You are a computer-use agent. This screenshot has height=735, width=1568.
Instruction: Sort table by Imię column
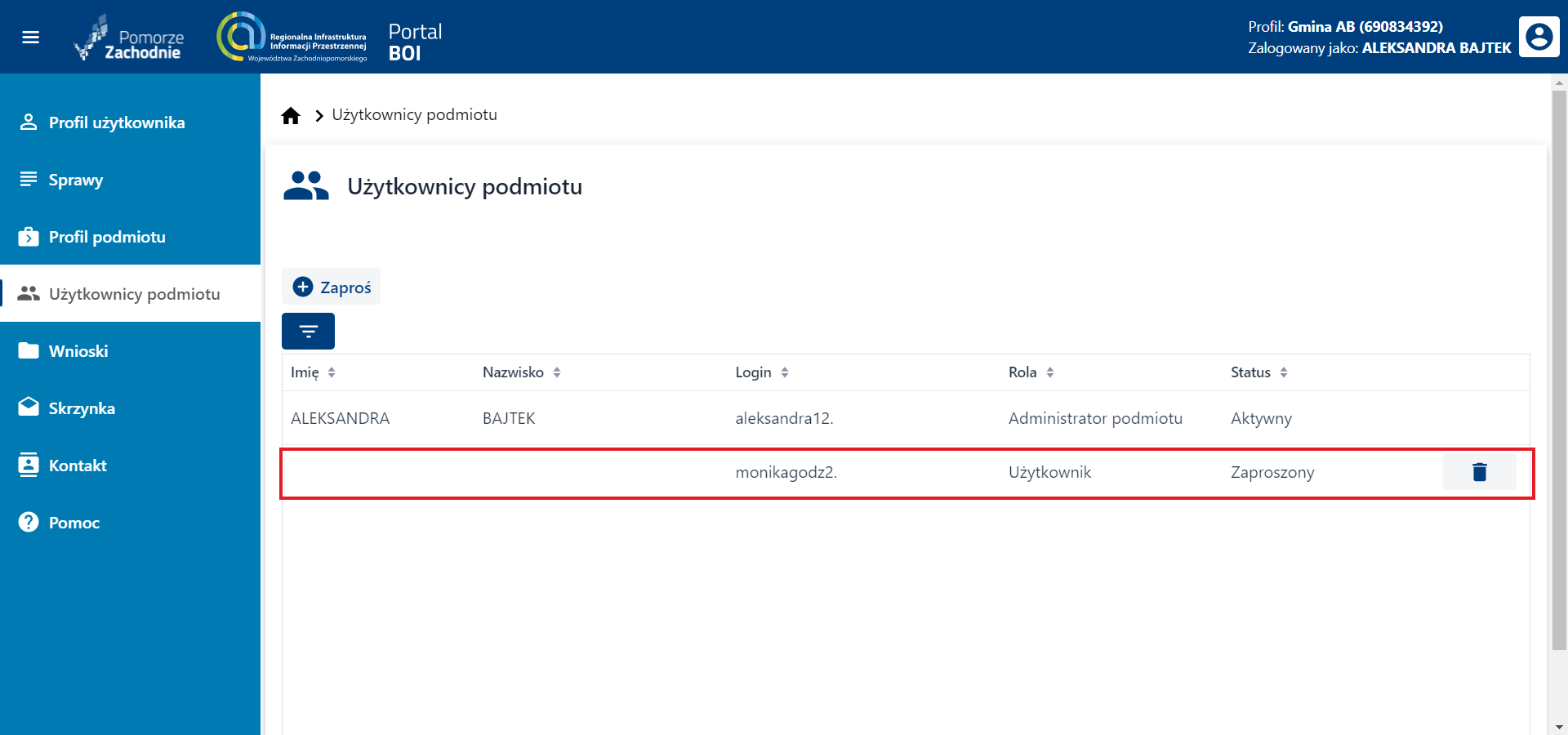(331, 372)
